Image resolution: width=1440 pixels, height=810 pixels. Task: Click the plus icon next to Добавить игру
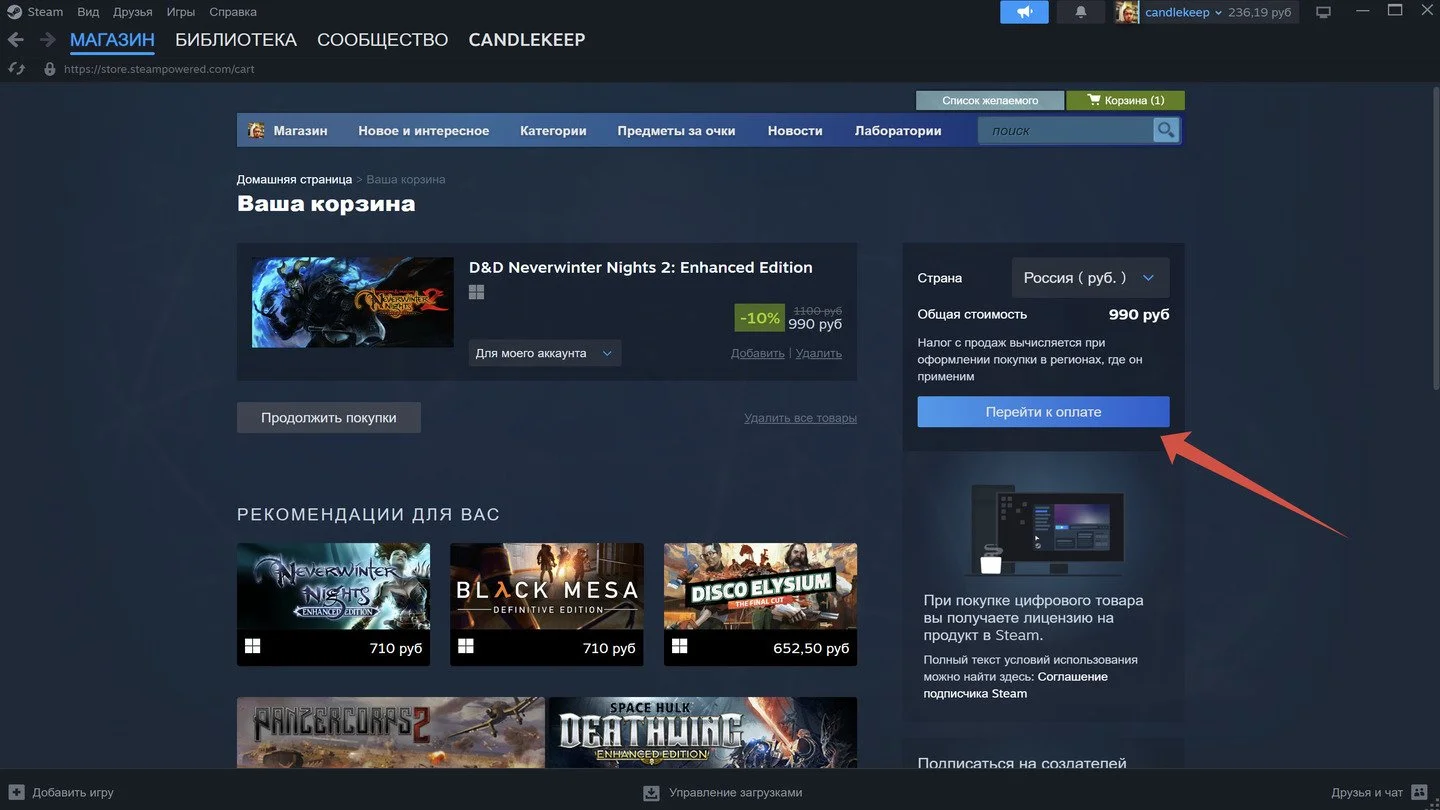coord(16,792)
